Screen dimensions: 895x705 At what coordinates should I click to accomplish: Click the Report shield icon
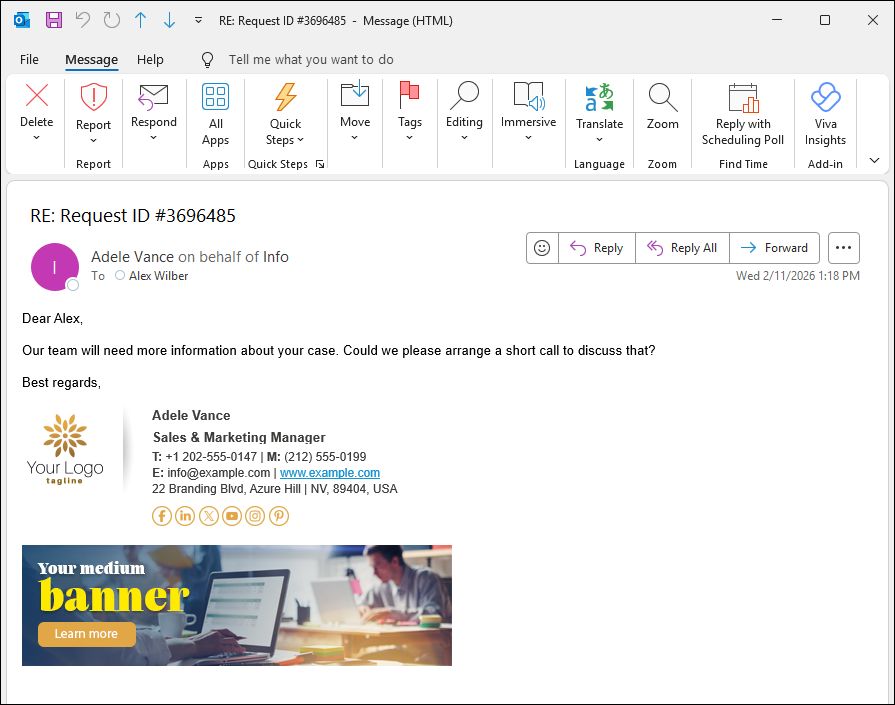[x=94, y=96]
